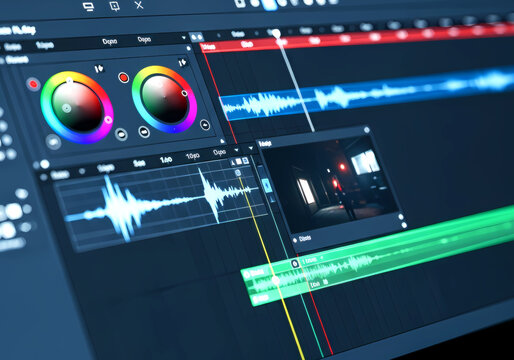The image size is (514, 360).
Task: Click the monitor icon in the top toolbar
Action: point(88,6)
